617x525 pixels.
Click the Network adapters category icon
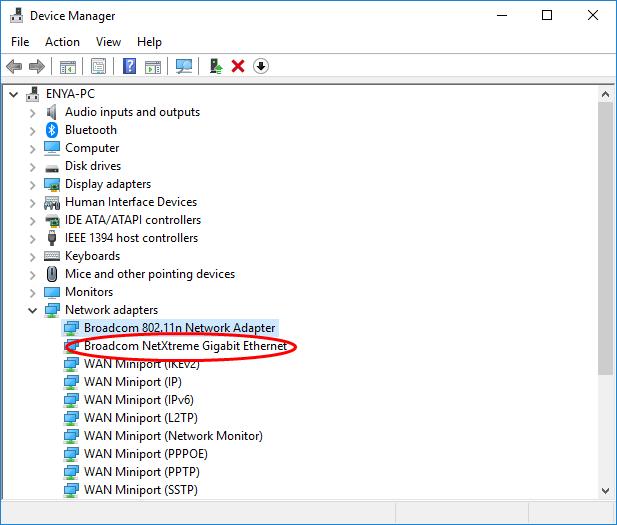click(52, 310)
